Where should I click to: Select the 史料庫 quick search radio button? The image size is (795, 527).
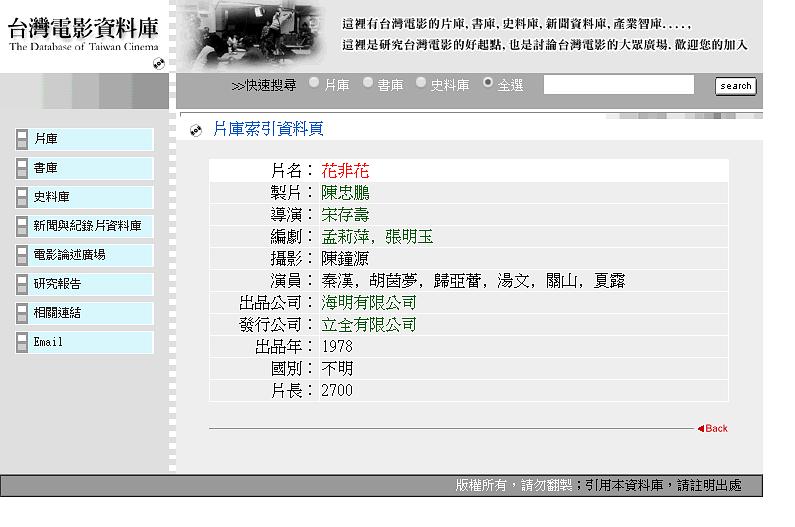point(421,84)
